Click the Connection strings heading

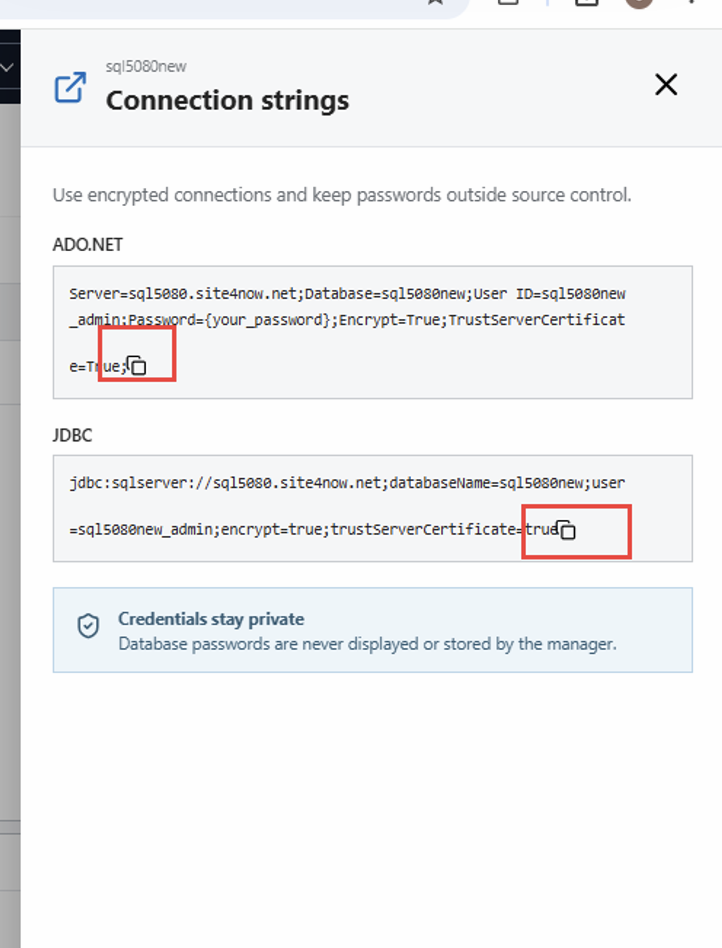coord(227,100)
